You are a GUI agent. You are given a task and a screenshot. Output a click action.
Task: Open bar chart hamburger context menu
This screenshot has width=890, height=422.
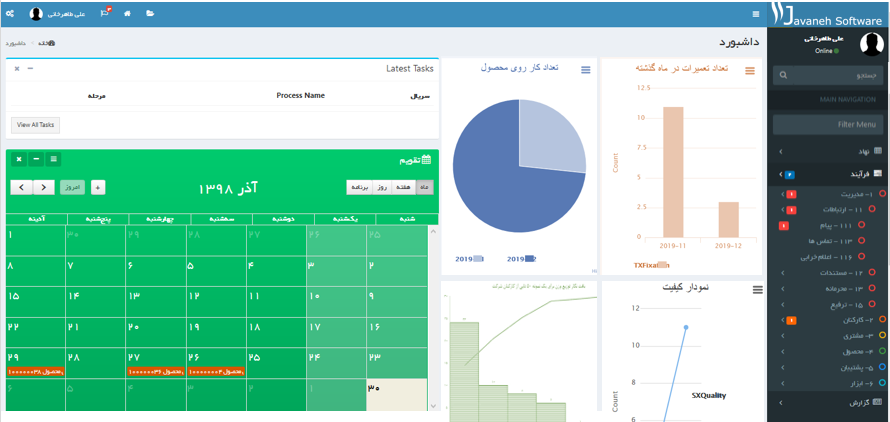[x=749, y=70]
